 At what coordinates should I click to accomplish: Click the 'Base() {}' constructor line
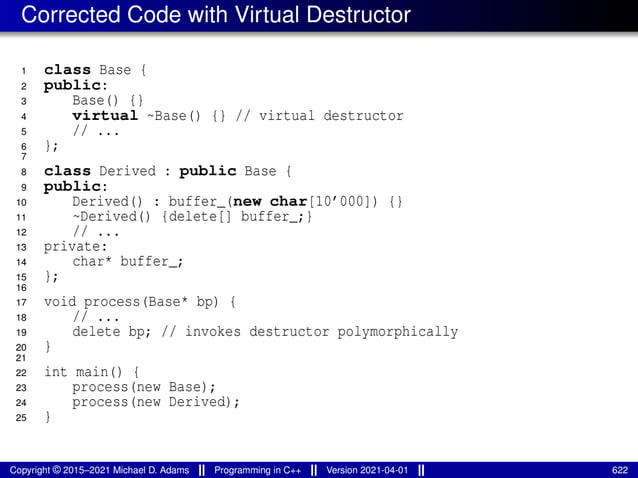pos(107,100)
